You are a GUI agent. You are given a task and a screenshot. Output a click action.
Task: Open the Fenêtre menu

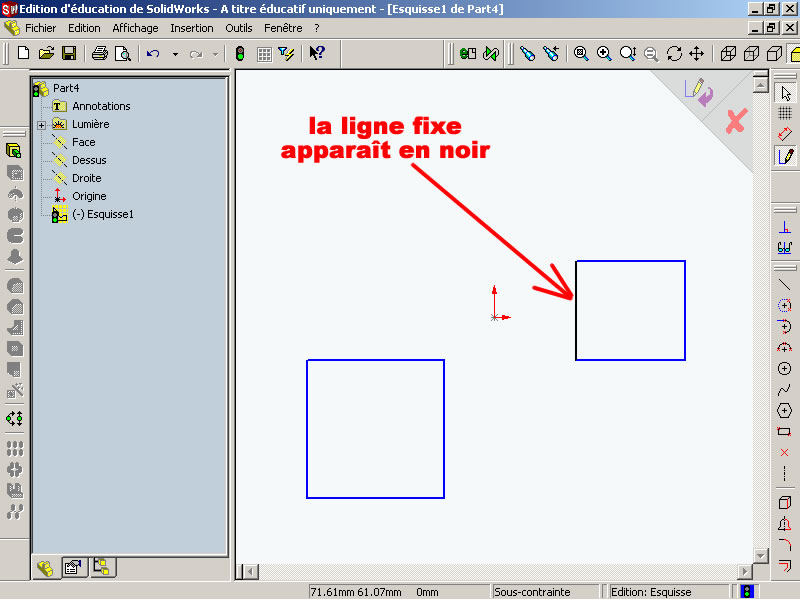283,28
